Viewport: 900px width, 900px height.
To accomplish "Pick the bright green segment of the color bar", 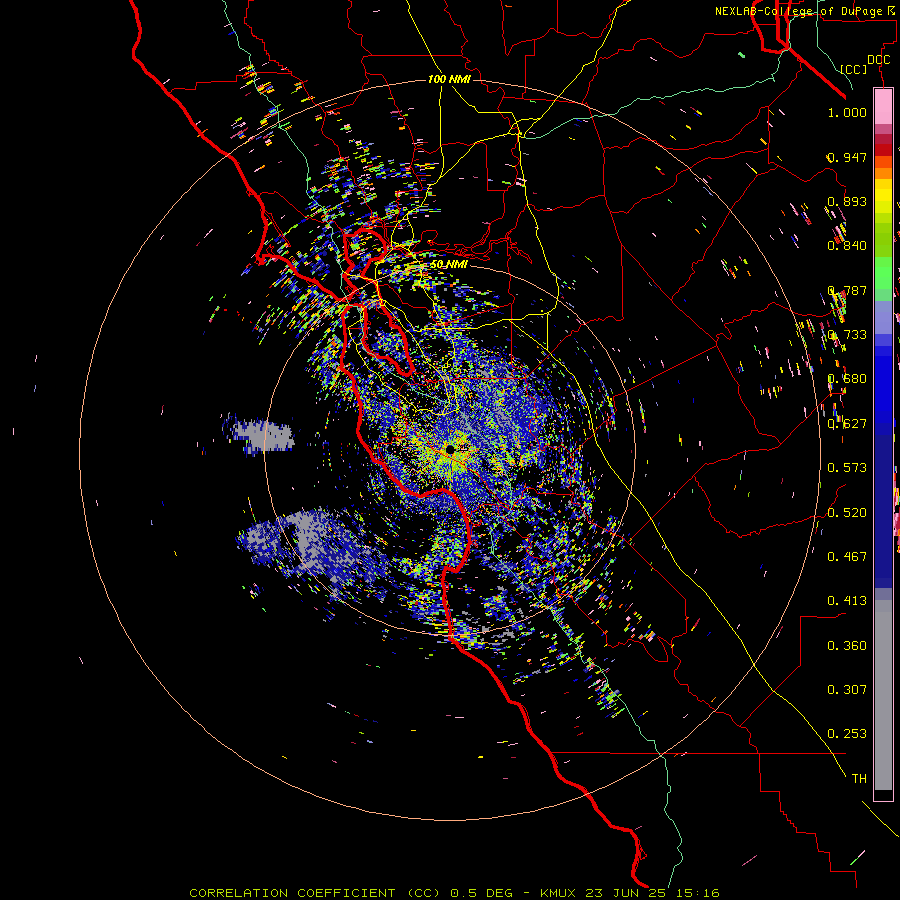I will [883, 273].
